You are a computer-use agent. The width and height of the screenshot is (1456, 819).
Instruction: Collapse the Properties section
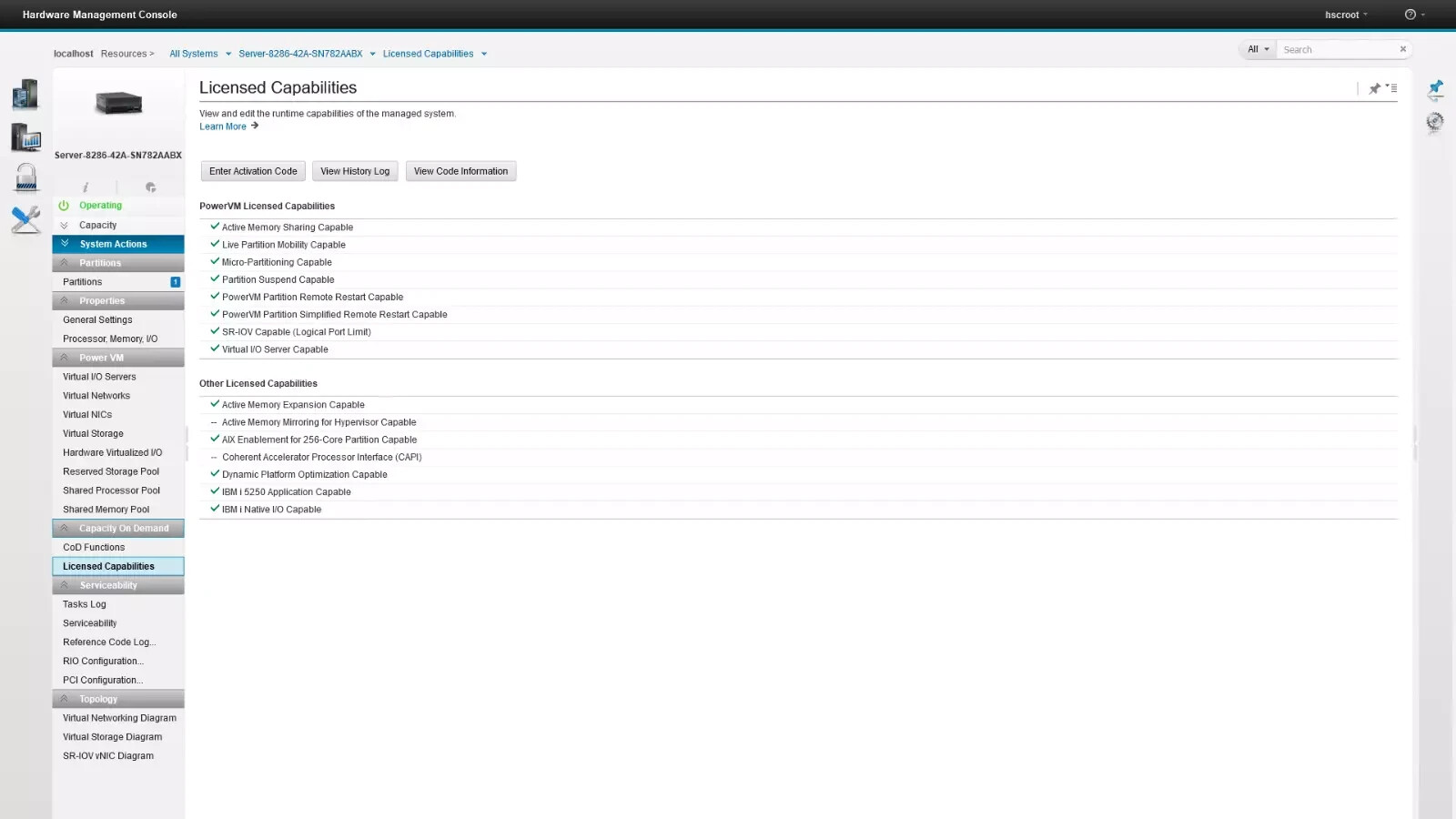(x=118, y=301)
